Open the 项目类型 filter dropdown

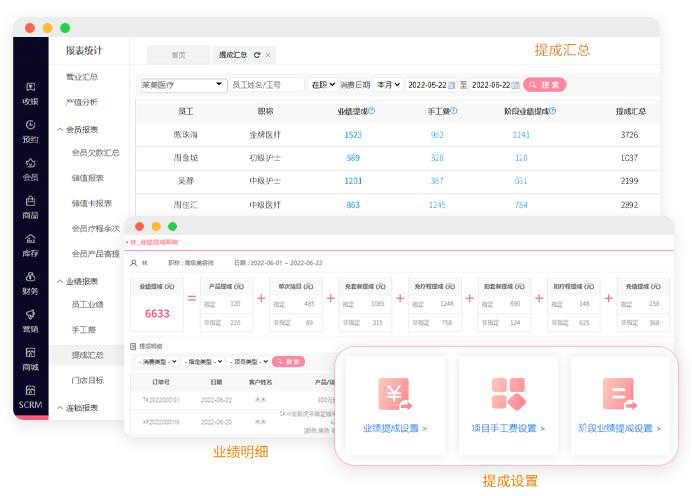click(x=249, y=362)
